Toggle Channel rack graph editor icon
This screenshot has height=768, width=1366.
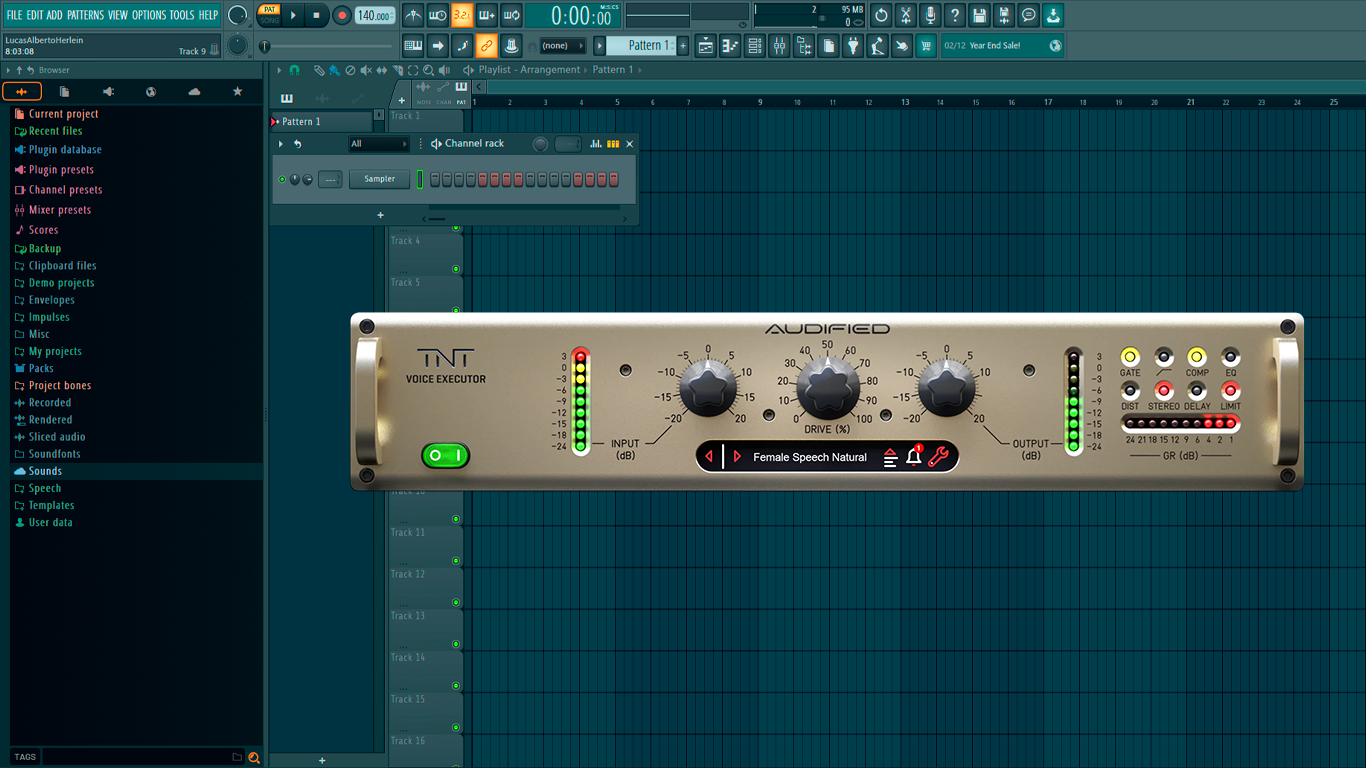pos(596,144)
